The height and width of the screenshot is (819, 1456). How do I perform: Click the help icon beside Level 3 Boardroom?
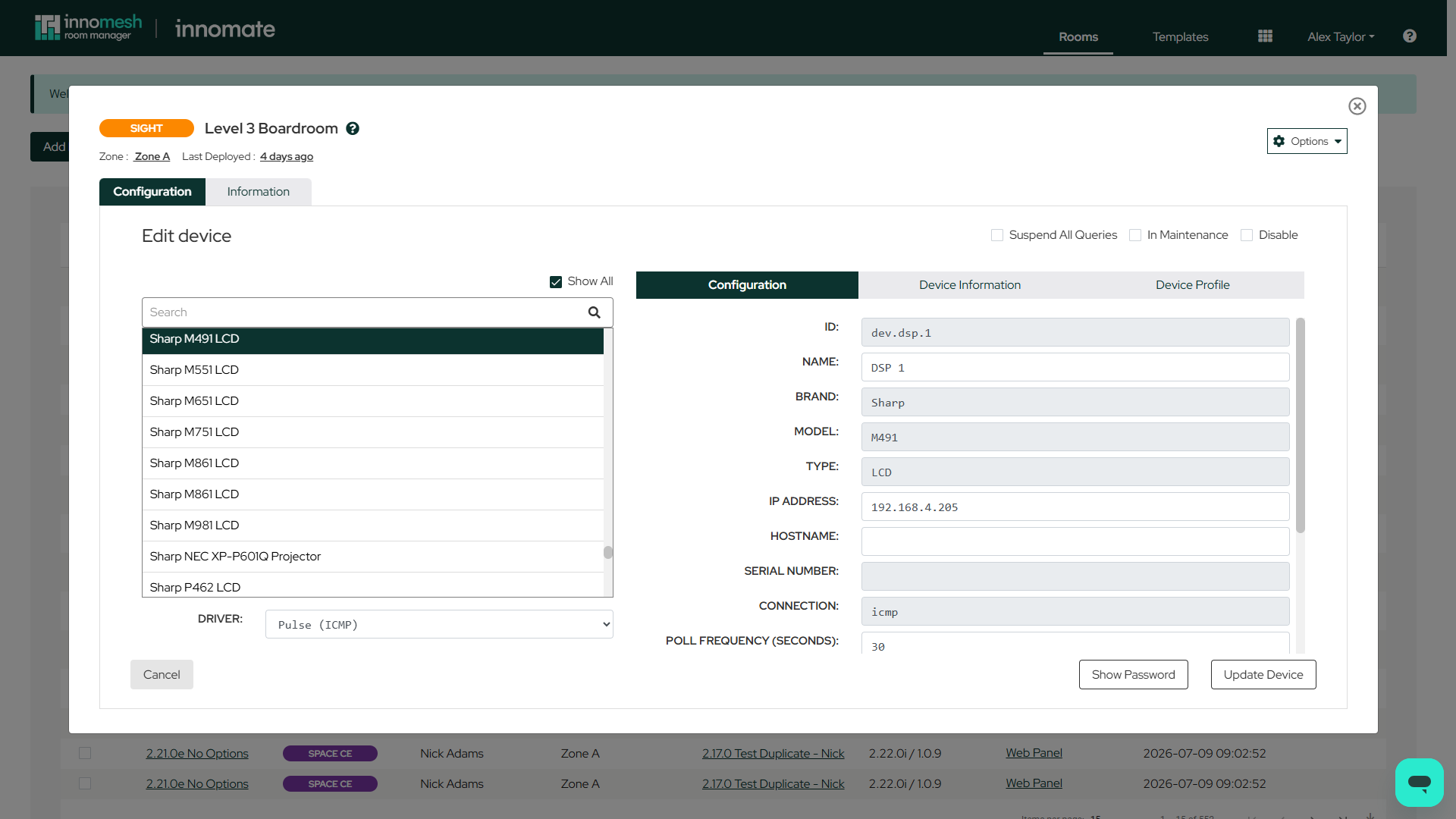coord(353,129)
